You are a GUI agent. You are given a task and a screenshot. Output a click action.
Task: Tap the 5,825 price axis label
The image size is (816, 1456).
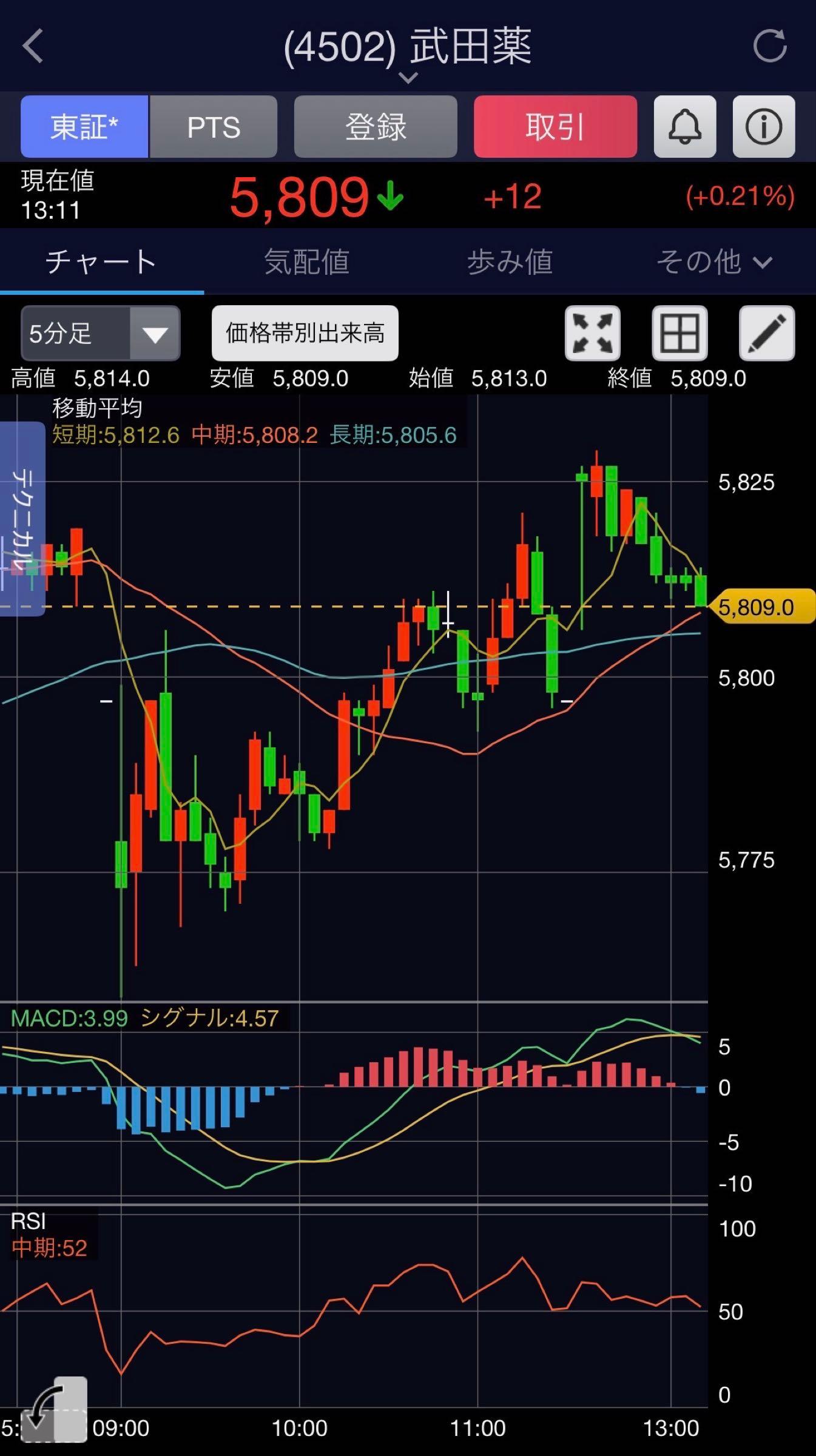746,482
